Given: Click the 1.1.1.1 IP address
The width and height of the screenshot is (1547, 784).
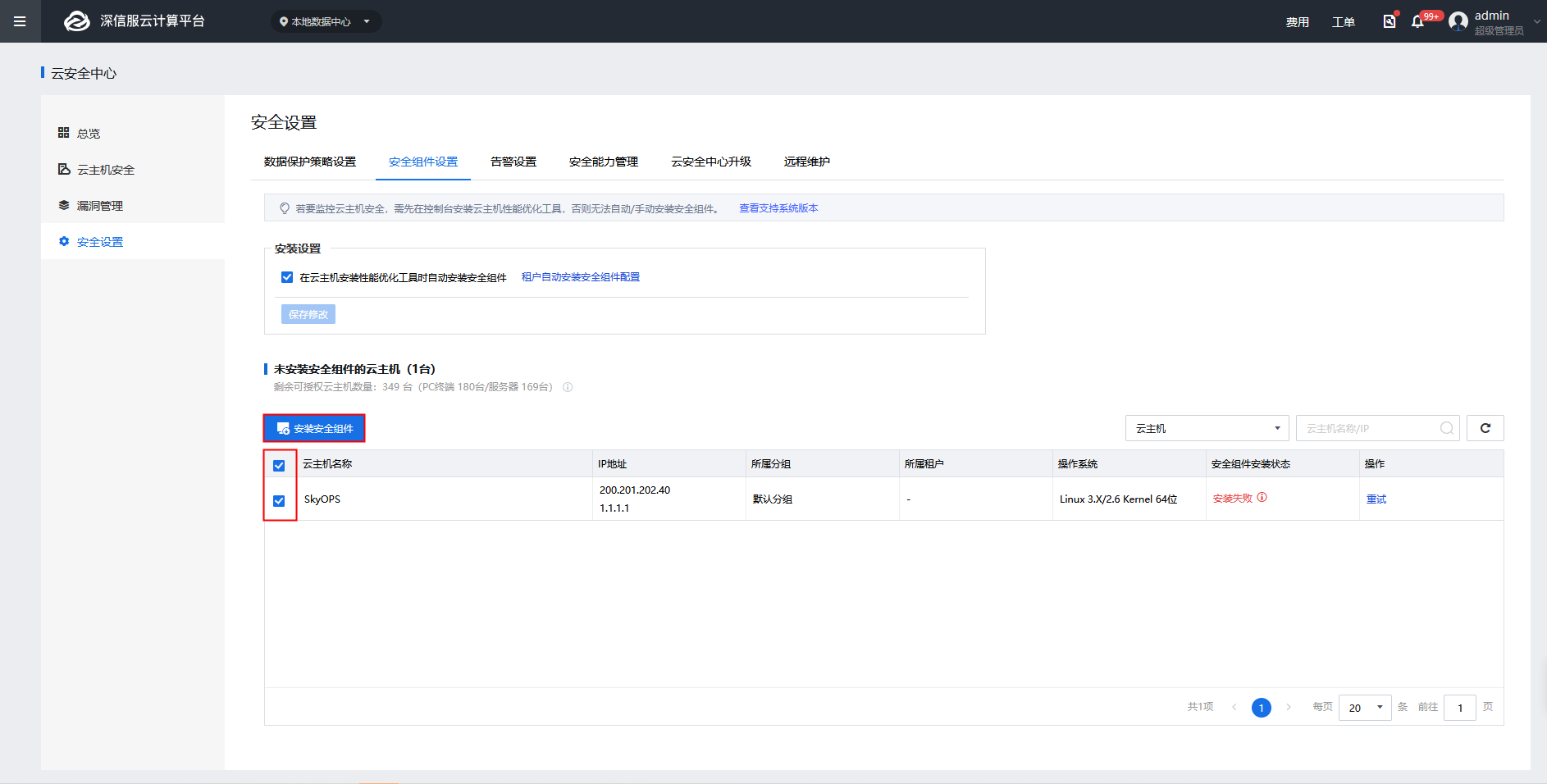Looking at the screenshot, I should pyautogui.click(x=614, y=508).
